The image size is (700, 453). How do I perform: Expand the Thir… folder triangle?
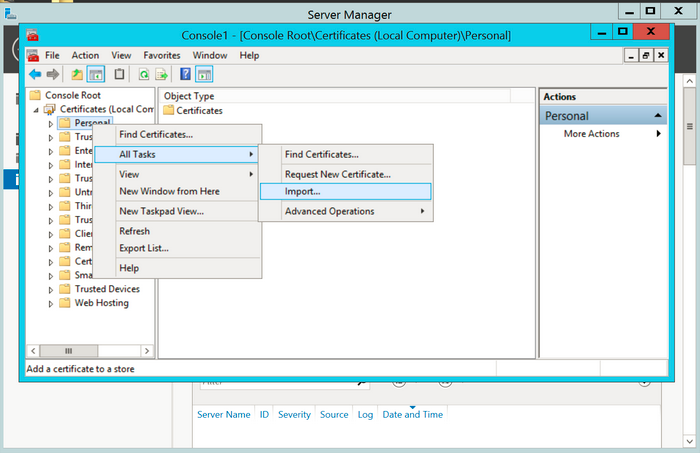pos(50,207)
